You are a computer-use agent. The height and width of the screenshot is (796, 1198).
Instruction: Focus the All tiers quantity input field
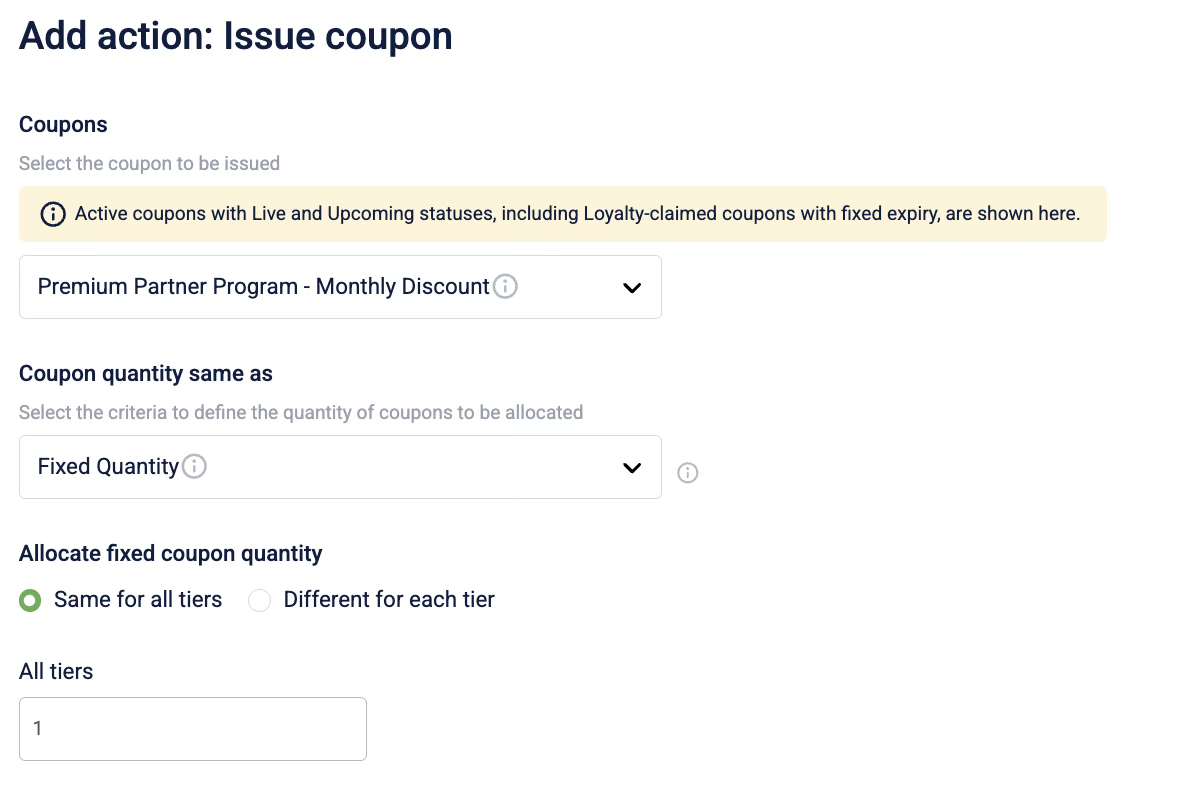pyautogui.click(x=193, y=729)
